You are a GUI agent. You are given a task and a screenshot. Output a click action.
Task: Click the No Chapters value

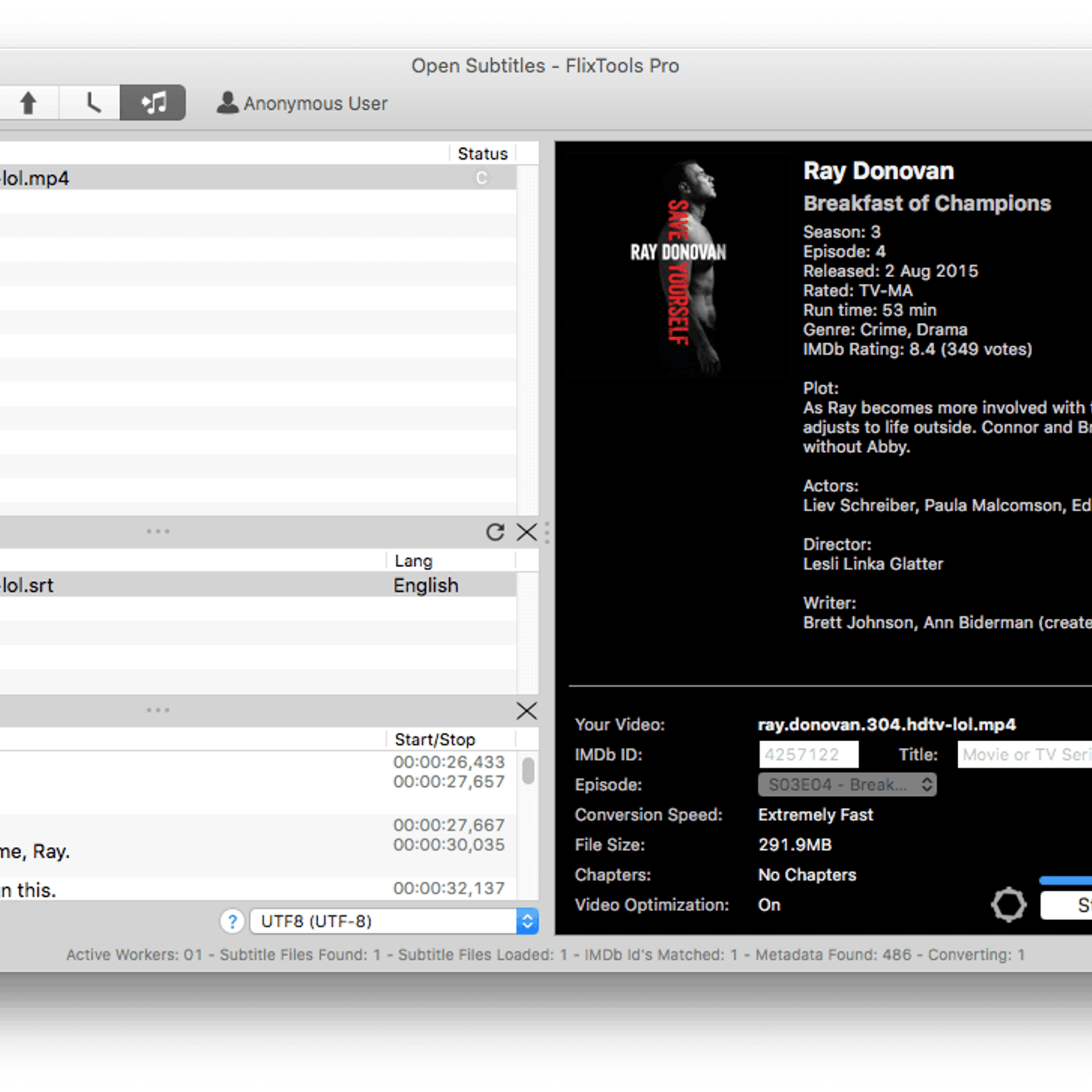[x=807, y=875]
